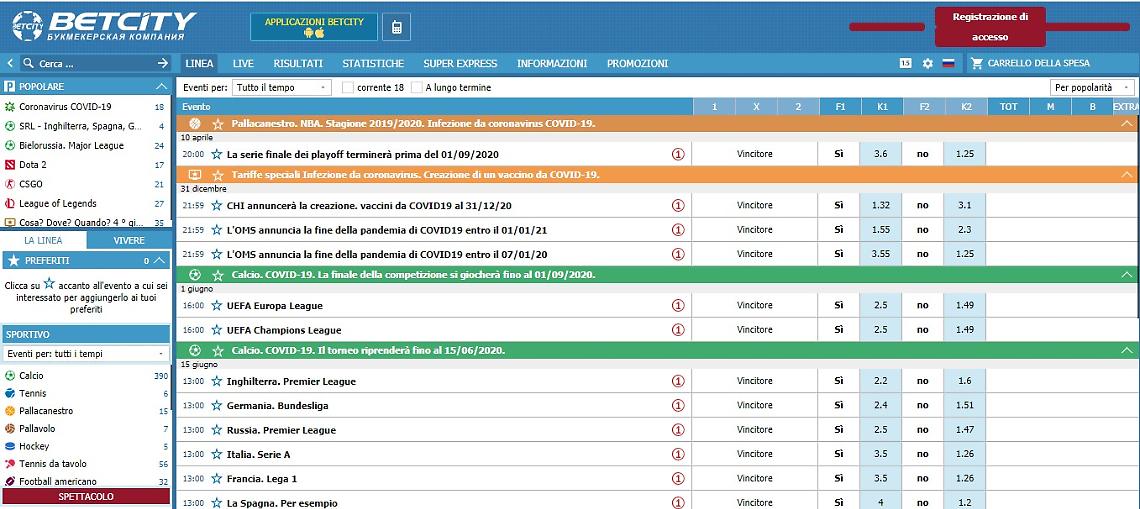Favorite the Pallacanestro NBA section header star
This screenshot has height=509, width=1140.
217,124
